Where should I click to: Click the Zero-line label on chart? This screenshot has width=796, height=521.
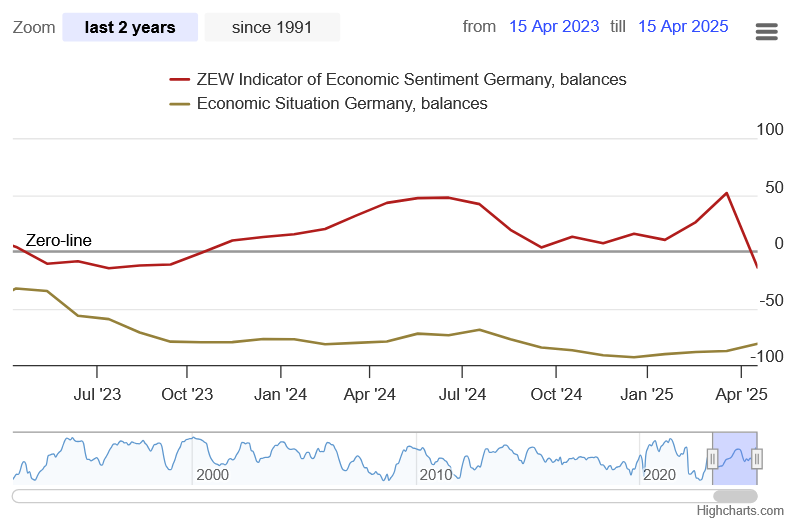click(58, 240)
